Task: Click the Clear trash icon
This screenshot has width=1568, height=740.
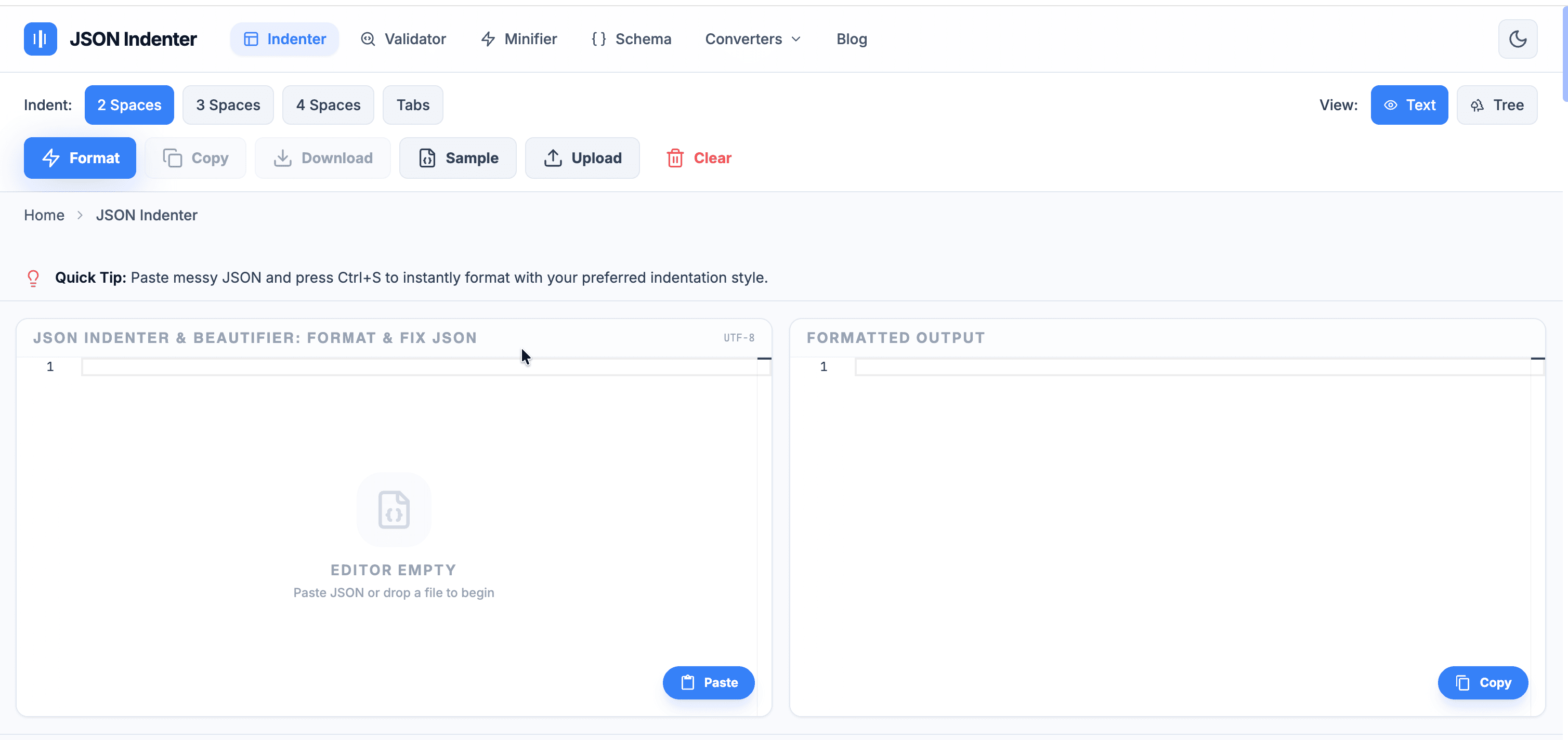Action: [x=675, y=157]
